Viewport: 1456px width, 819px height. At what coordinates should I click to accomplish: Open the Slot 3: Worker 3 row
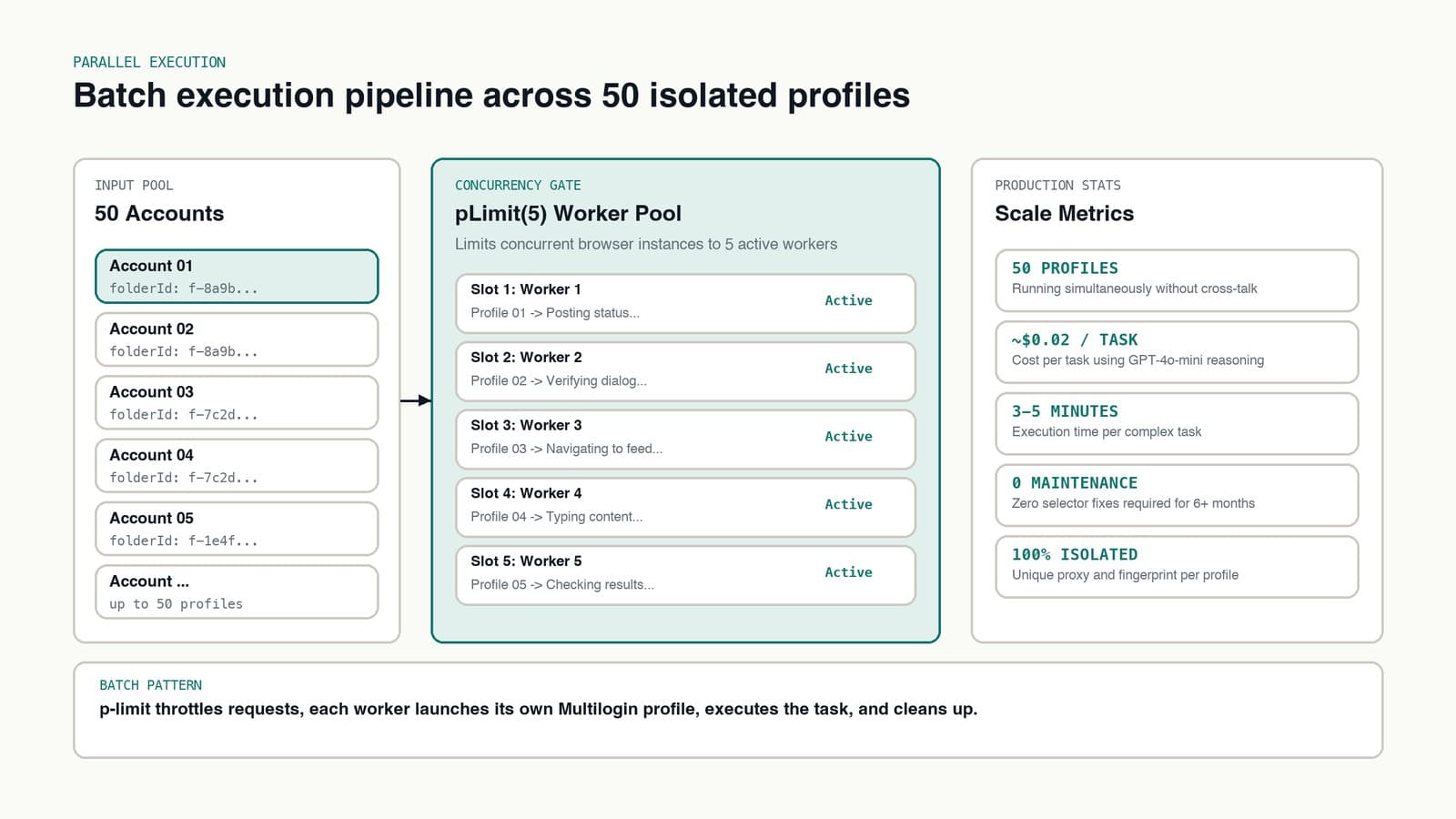coord(685,440)
